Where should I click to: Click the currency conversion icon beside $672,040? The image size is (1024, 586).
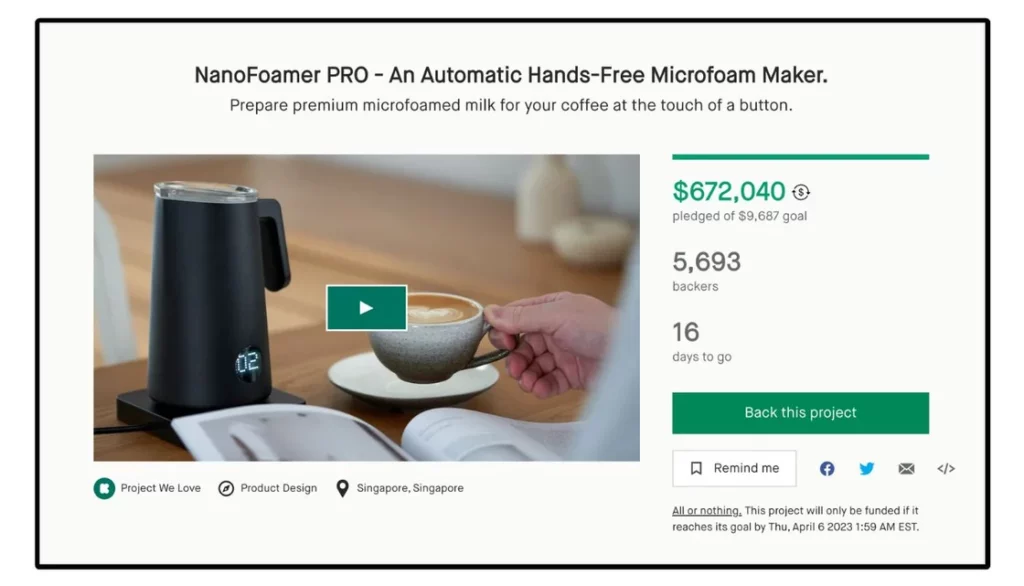tap(801, 192)
